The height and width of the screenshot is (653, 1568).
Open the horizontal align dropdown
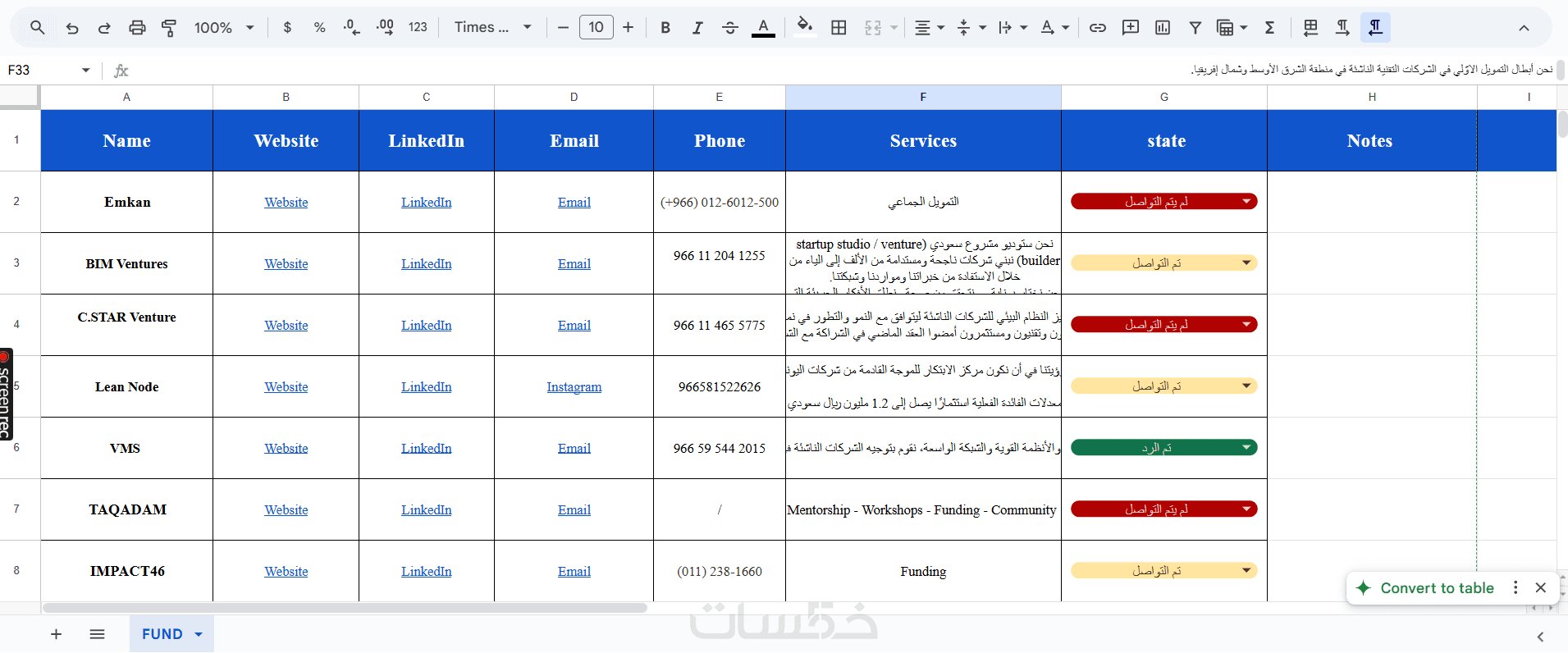[930, 28]
